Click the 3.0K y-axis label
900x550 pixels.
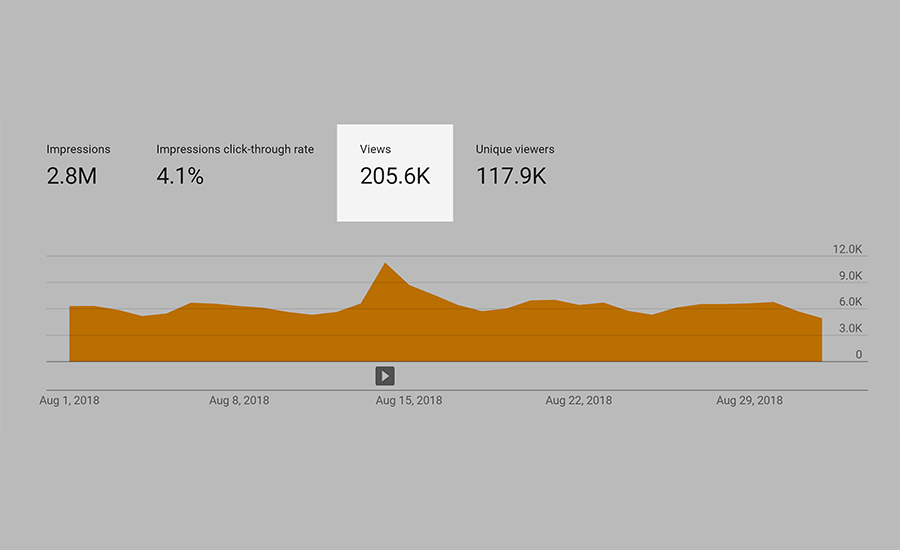click(848, 328)
